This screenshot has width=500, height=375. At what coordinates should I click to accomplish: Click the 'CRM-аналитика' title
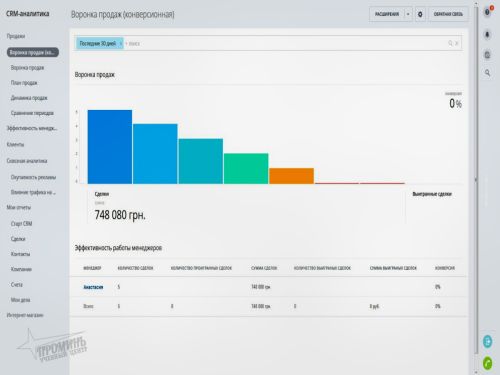click(x=28, y=14)
